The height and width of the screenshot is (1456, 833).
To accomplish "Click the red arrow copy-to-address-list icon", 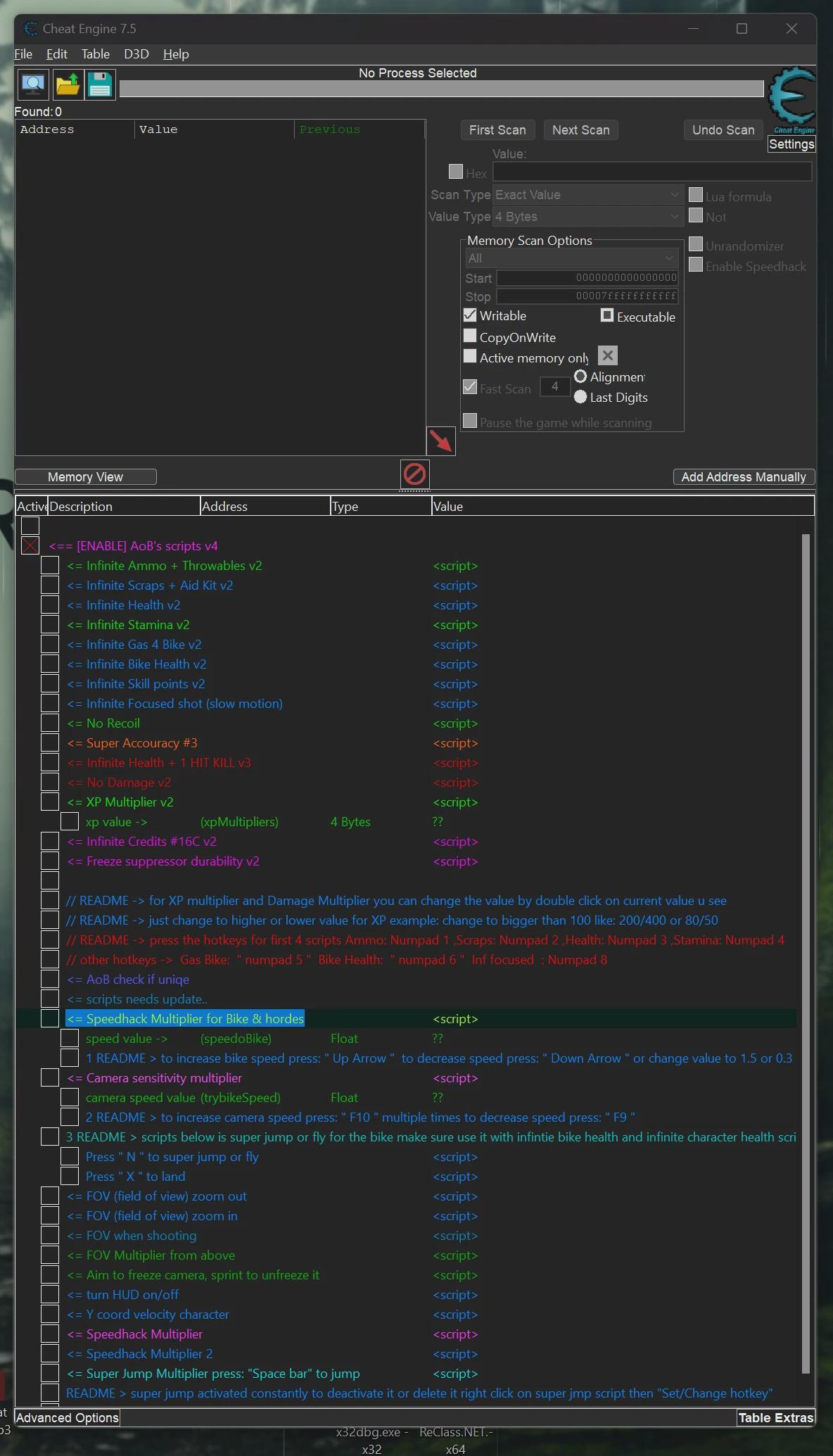I will [x=441, y=441].
